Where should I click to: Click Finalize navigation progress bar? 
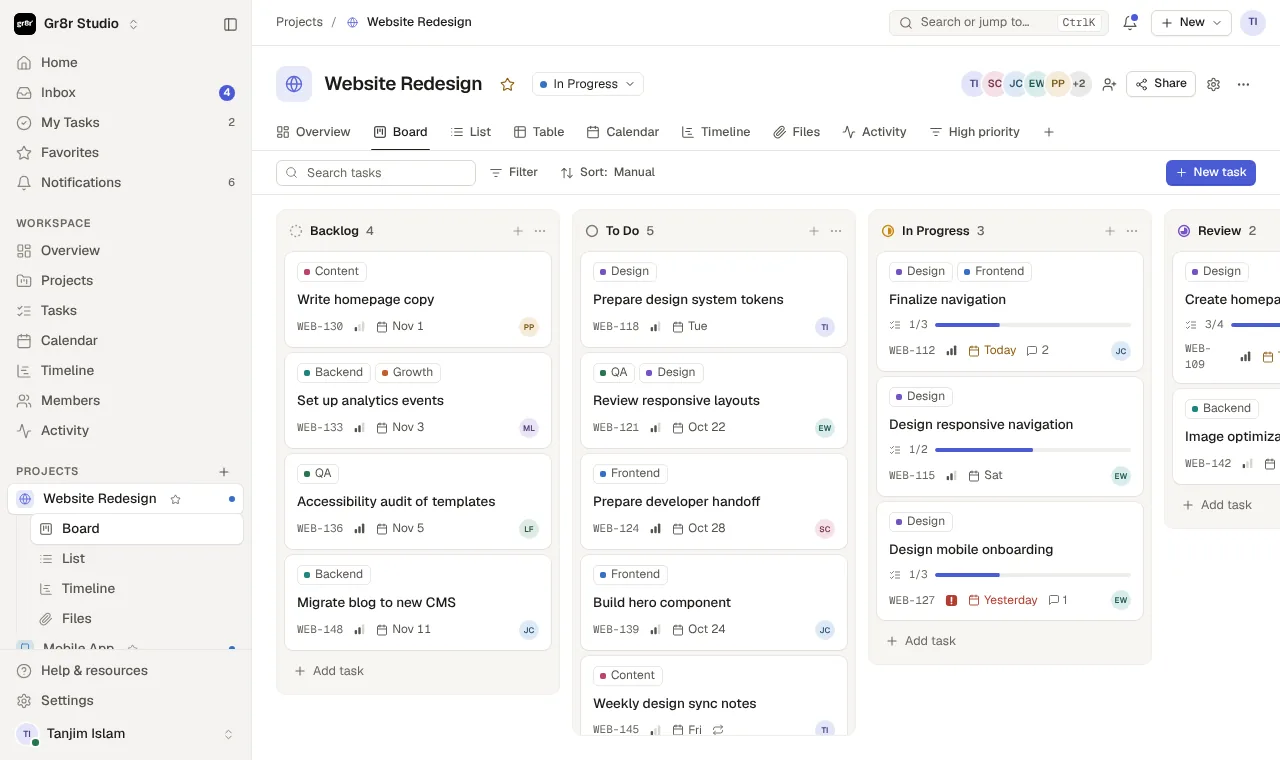click(x=1033, y=325)
